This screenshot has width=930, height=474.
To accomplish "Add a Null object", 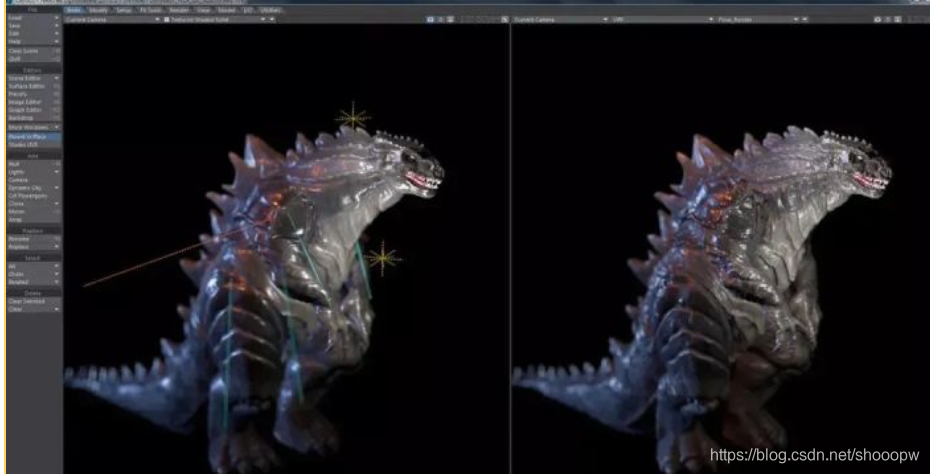I will pyautogui.click(x=34, y=164).
